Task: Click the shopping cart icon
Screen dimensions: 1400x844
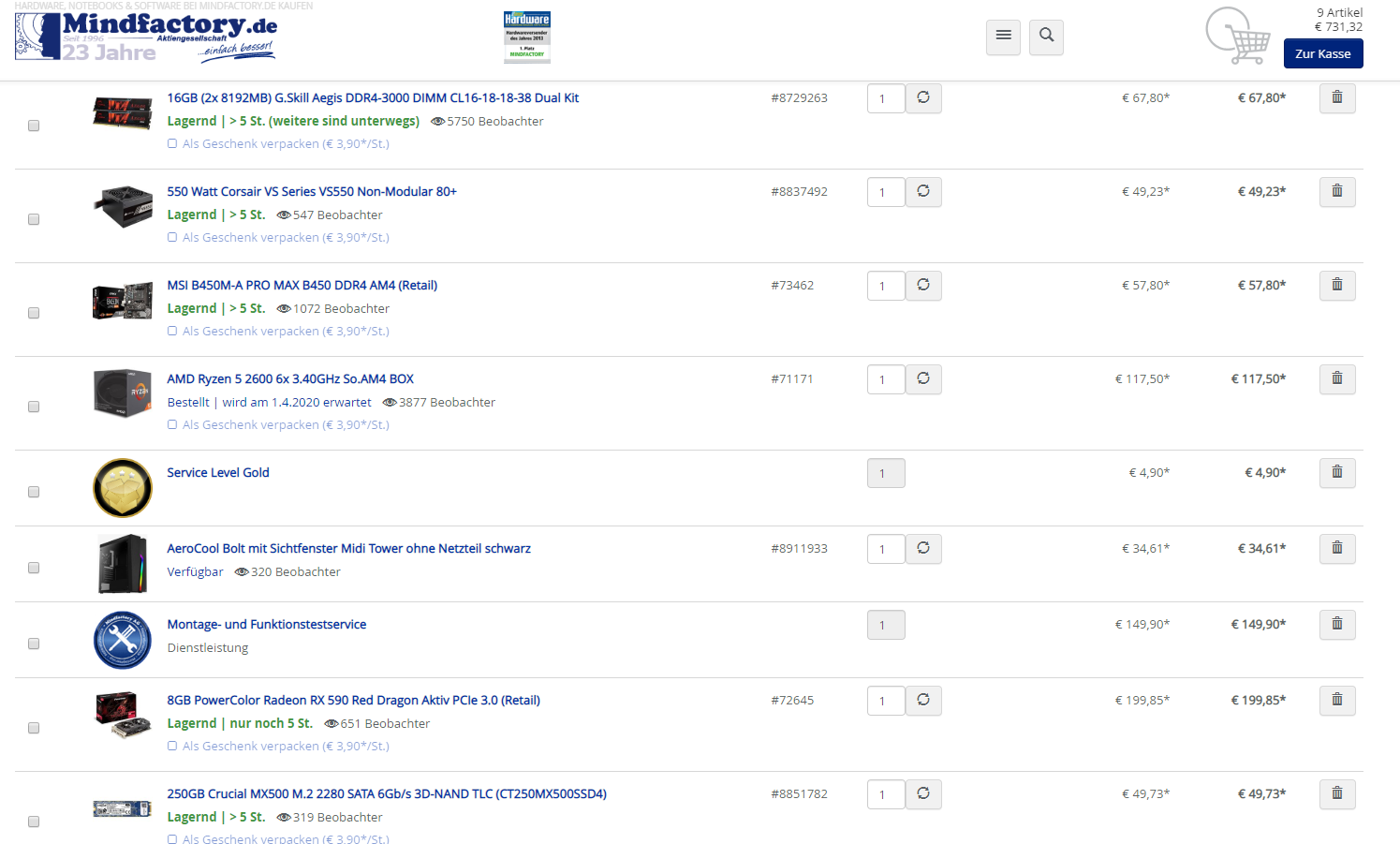Action: [1238, 37]
